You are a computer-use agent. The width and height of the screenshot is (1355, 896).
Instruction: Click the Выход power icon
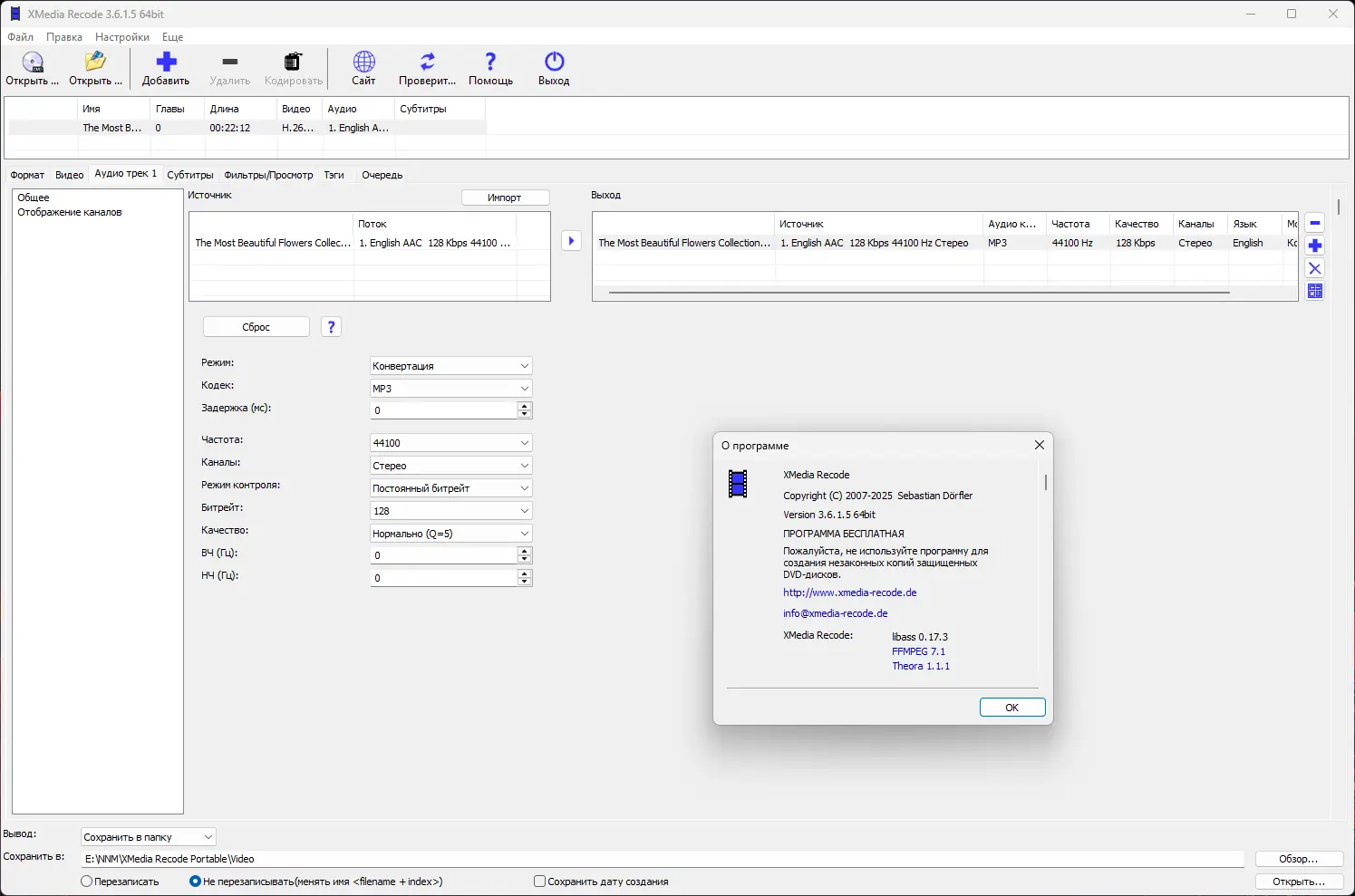554,63
